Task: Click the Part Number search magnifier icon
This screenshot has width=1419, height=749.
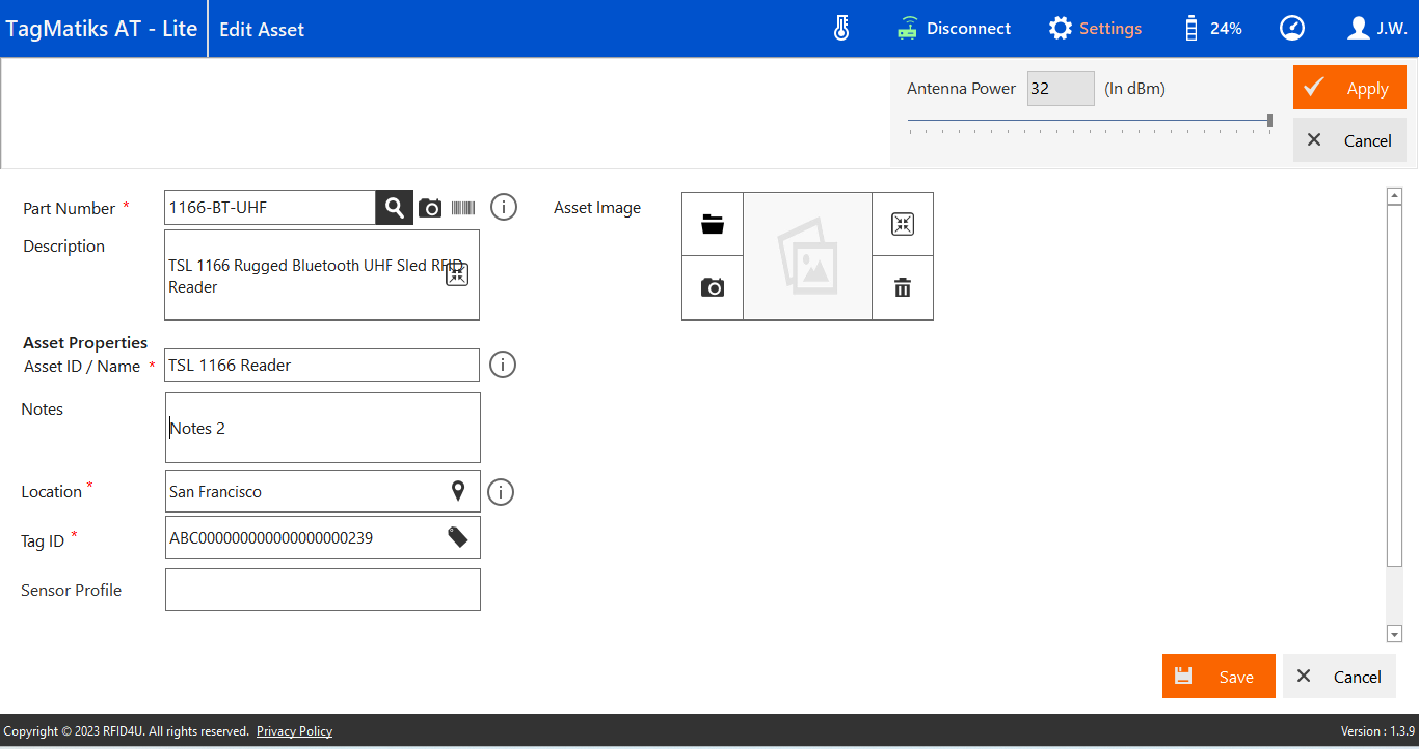Action: pos(394,208)
